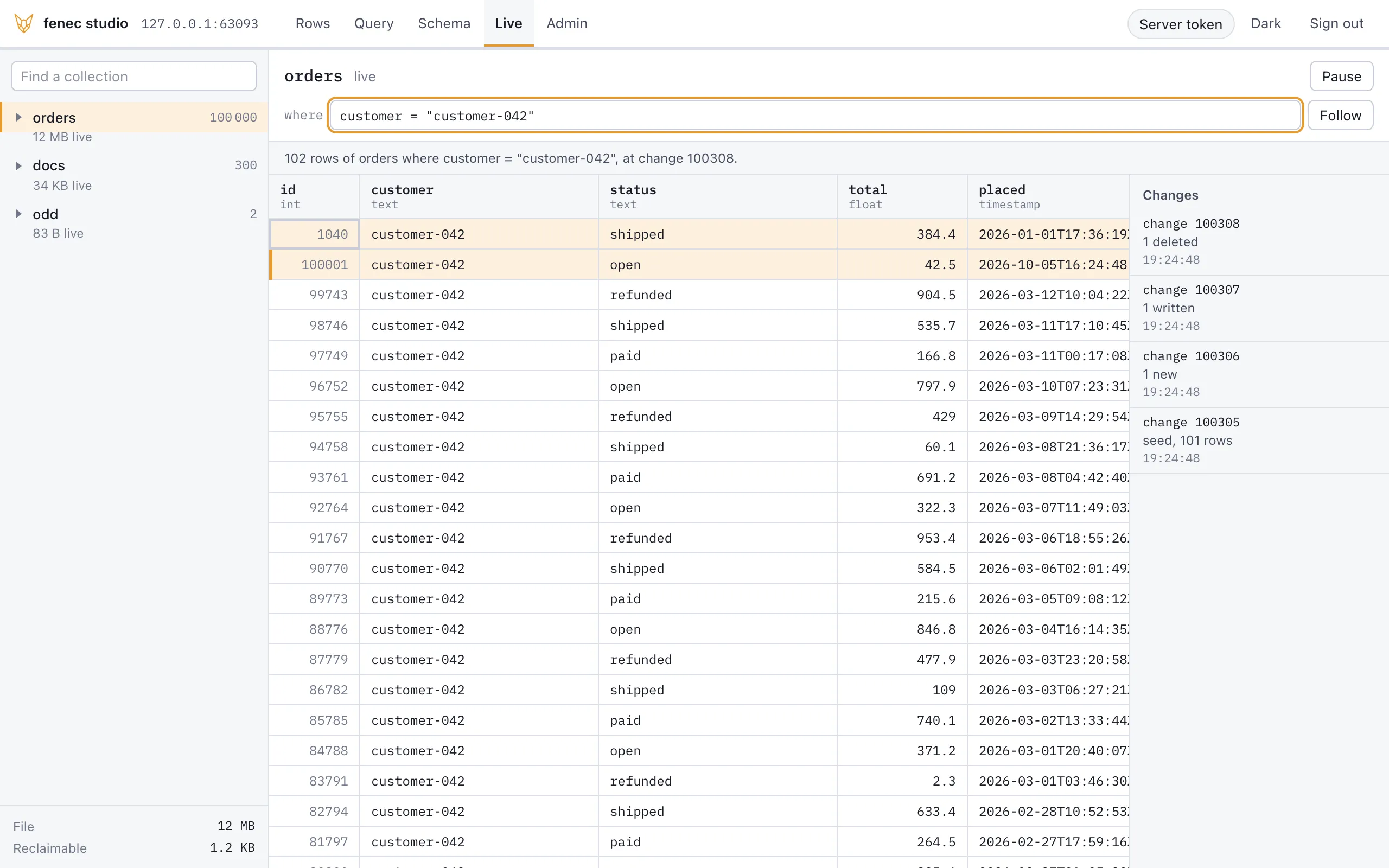Screen dimensions: 1389x868
Task: Open change 100305 seed entry
Action: point(1259,441)
